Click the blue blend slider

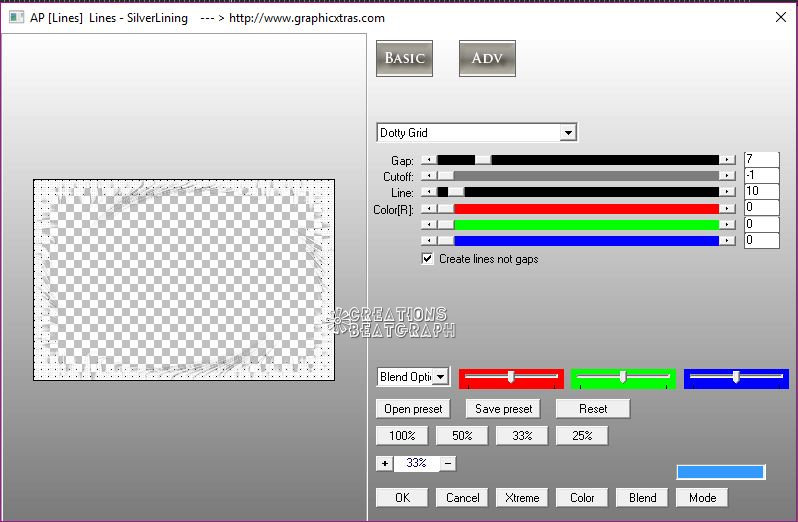pyautogui.click(x=736, y=379)
